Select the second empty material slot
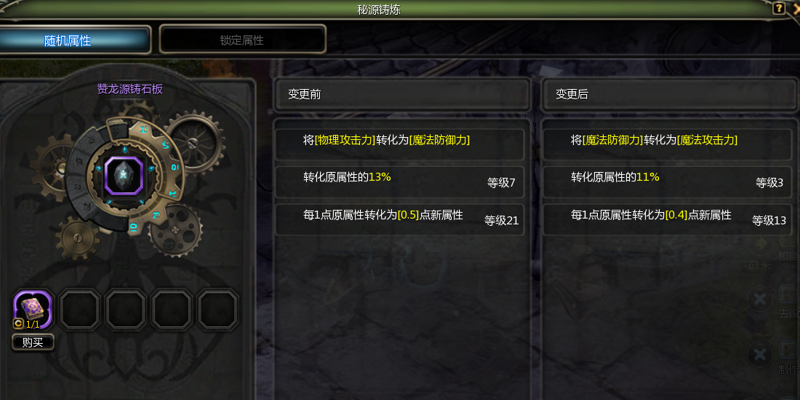 click(80, 310)
